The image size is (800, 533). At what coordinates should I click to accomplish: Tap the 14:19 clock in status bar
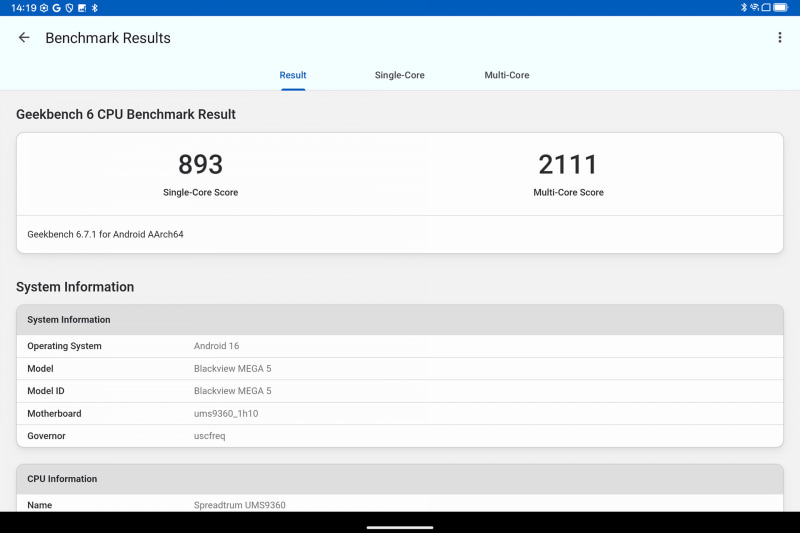click(23, 8)
